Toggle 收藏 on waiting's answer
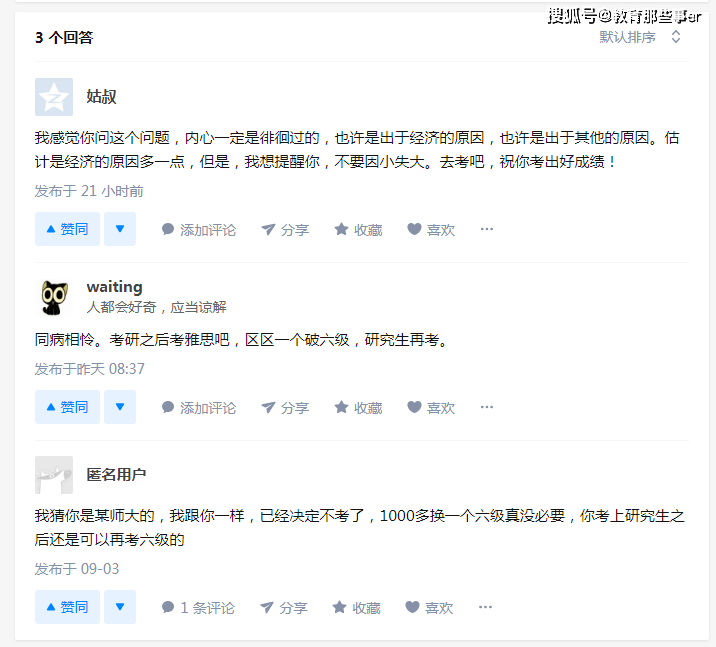 tap(358, 408)
